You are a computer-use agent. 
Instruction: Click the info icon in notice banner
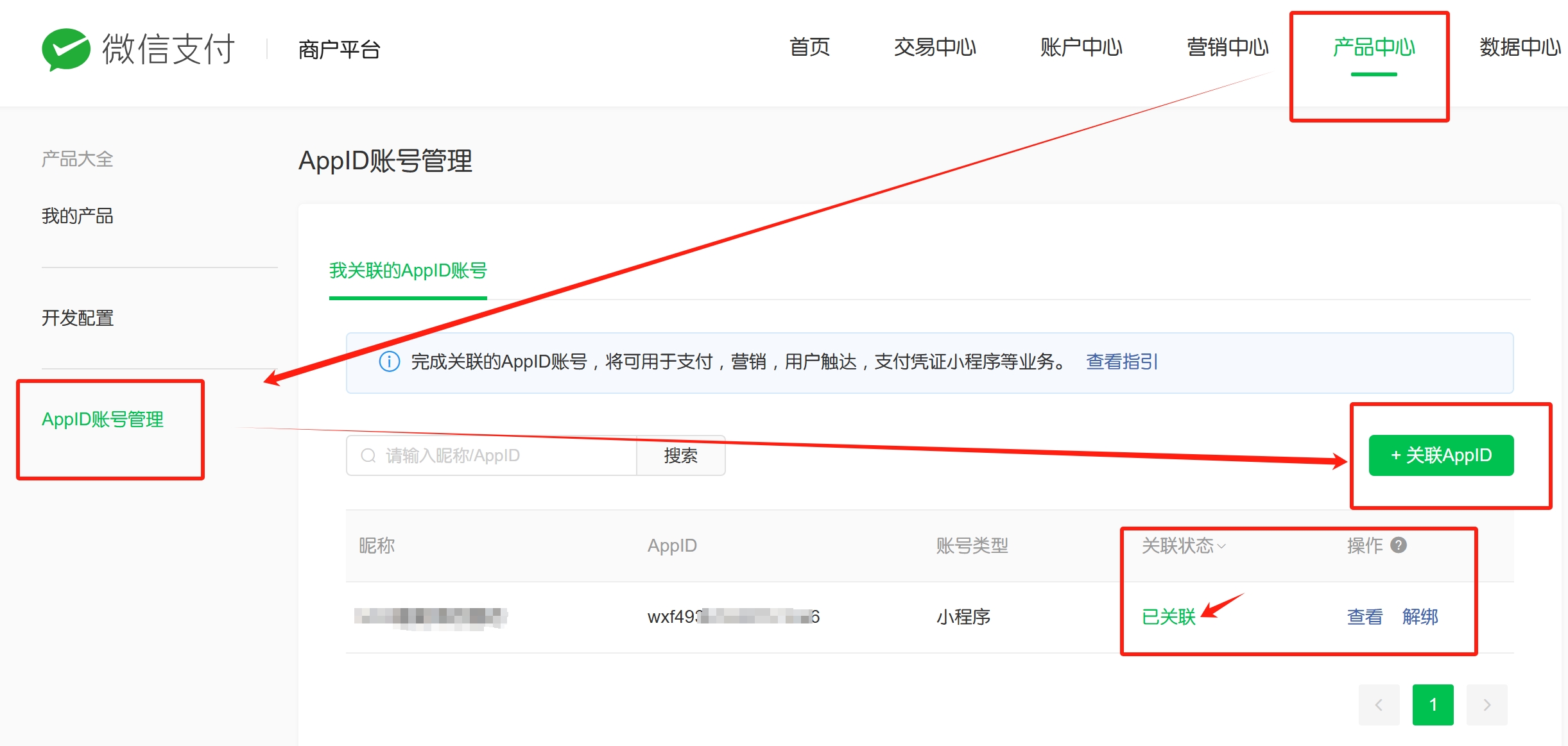point(390,362)
